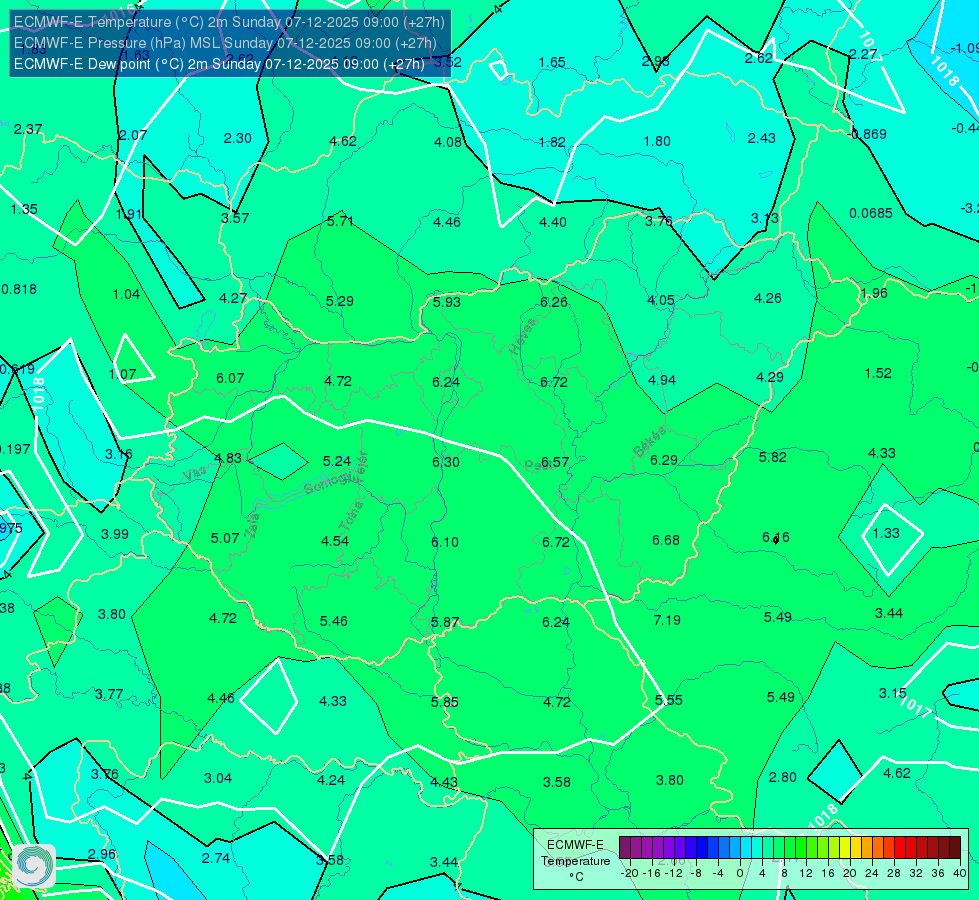Click the 6.29 value near Békés
This screenshot has height=900, width=979.
coord(664,460)
